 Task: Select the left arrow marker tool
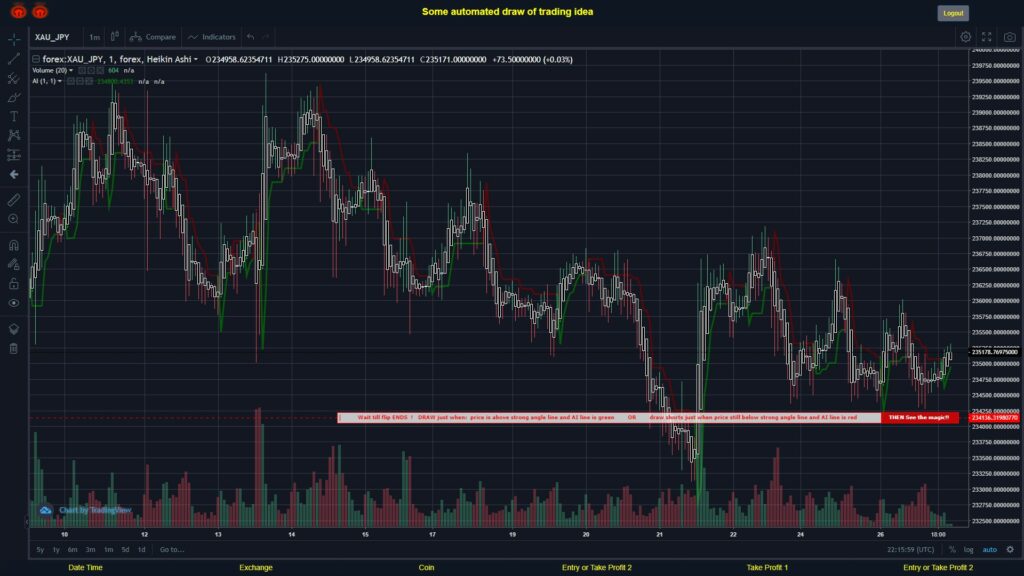pyautogui.click(x=14, y=174)
